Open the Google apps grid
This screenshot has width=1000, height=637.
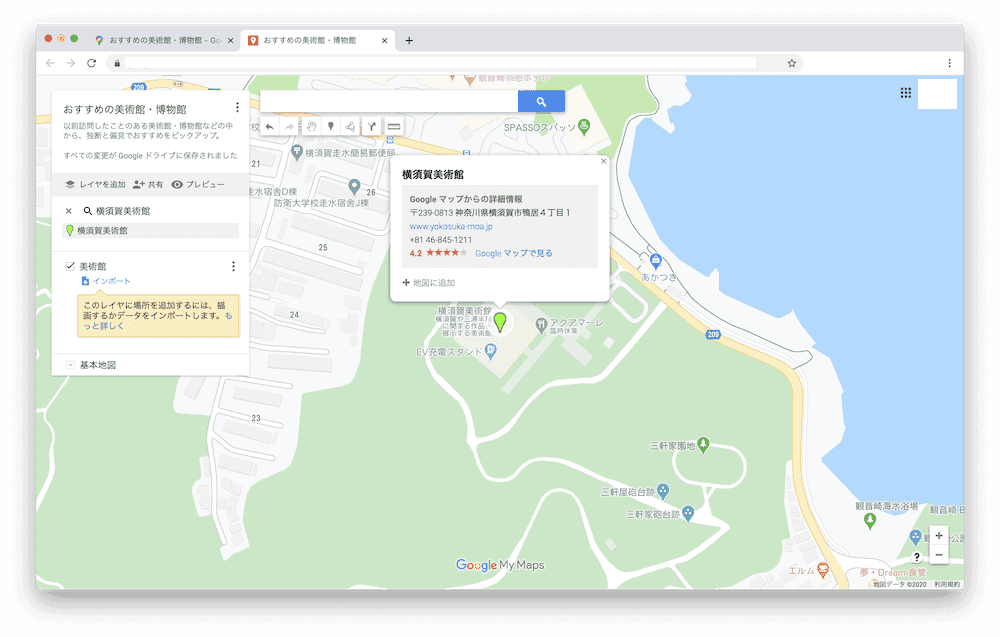click(x=905, y=93)
